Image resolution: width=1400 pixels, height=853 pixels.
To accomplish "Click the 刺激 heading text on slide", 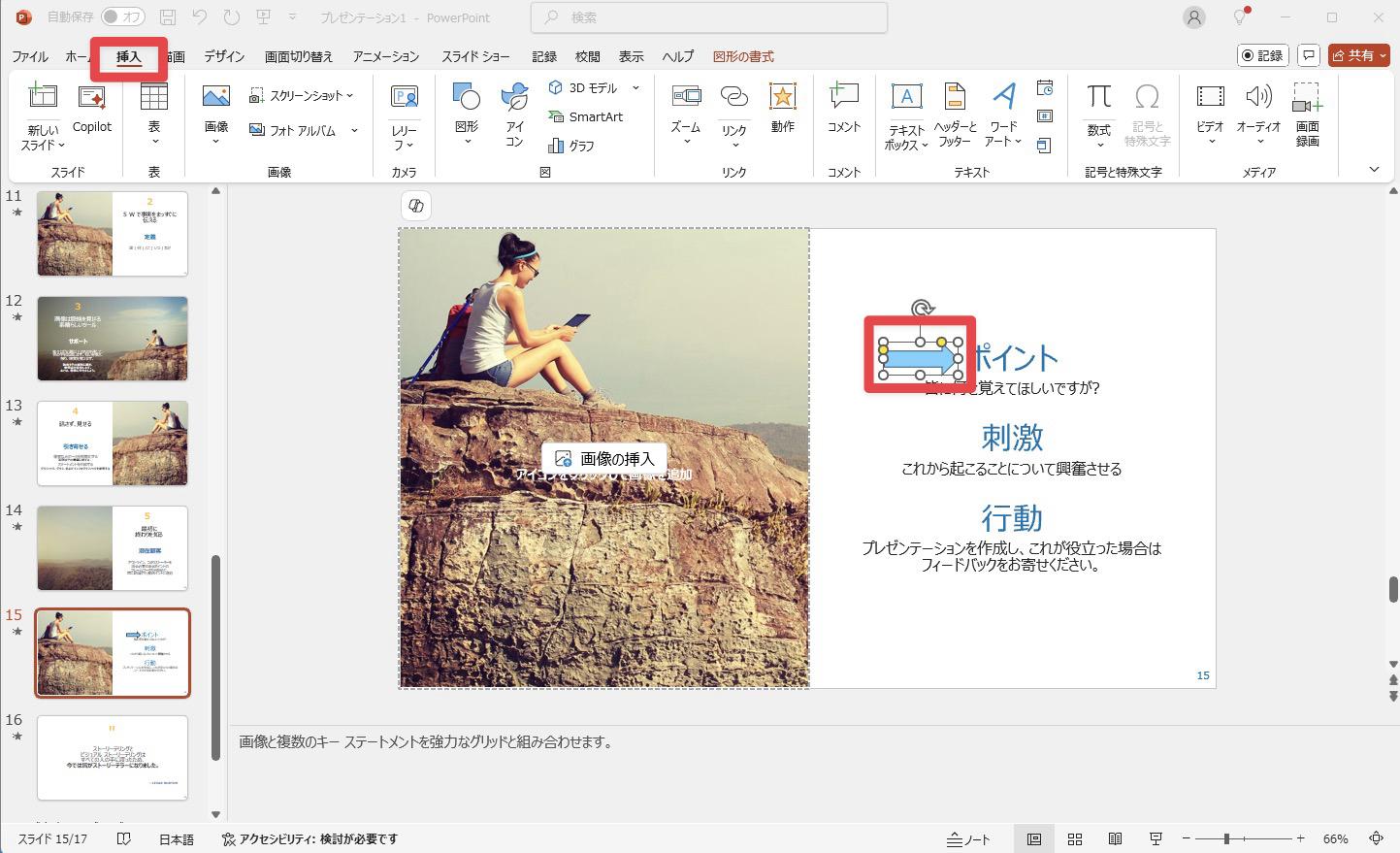I will click(x=1012, y=438).
